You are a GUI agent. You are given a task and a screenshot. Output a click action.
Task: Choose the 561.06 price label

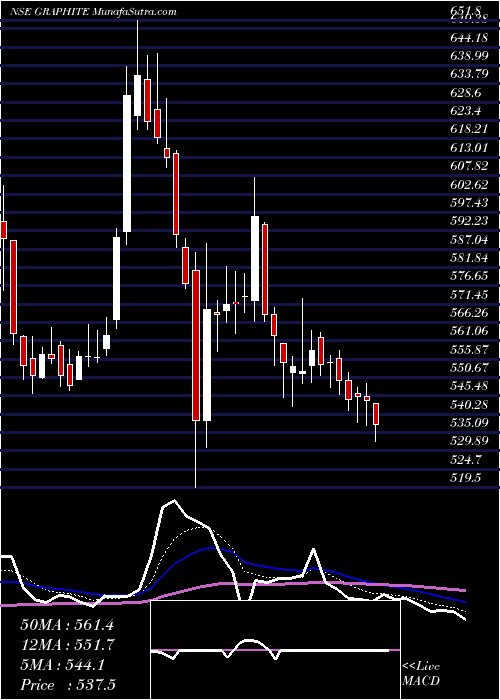click(x=471, y=333)
